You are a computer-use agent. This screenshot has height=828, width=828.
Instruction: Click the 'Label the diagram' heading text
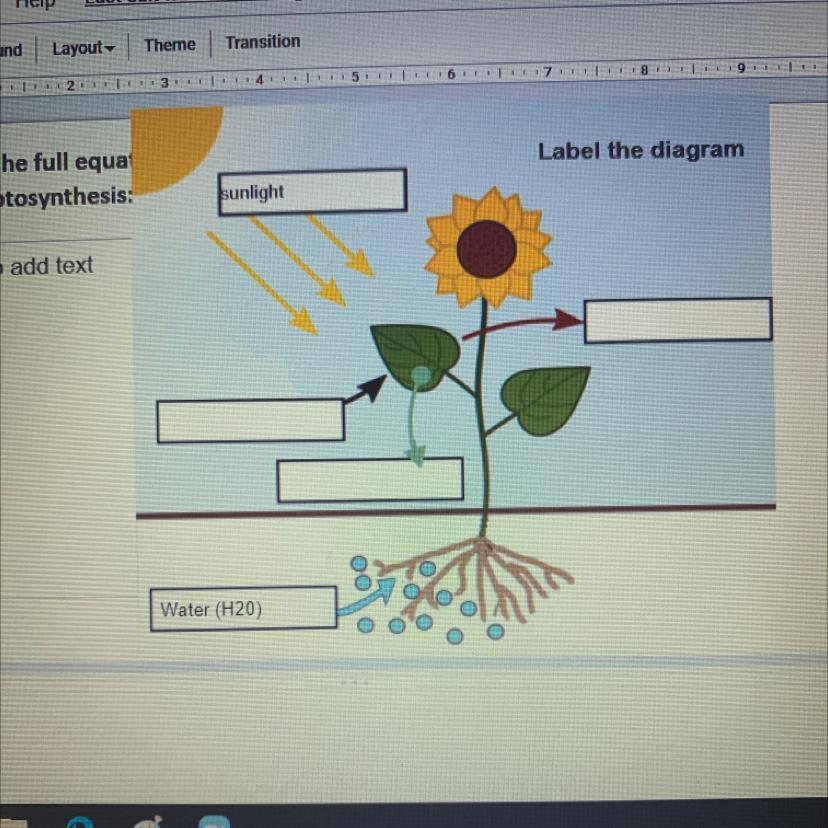click(641, 150)
